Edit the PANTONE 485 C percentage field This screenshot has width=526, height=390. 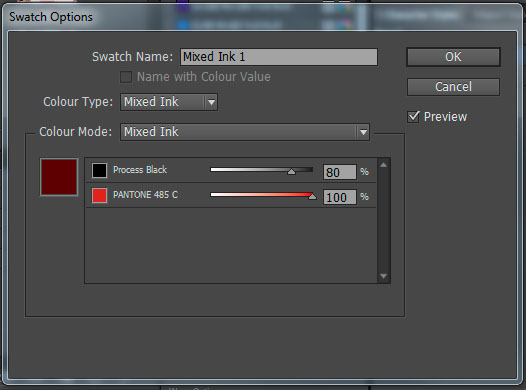[x=339, y=197]
